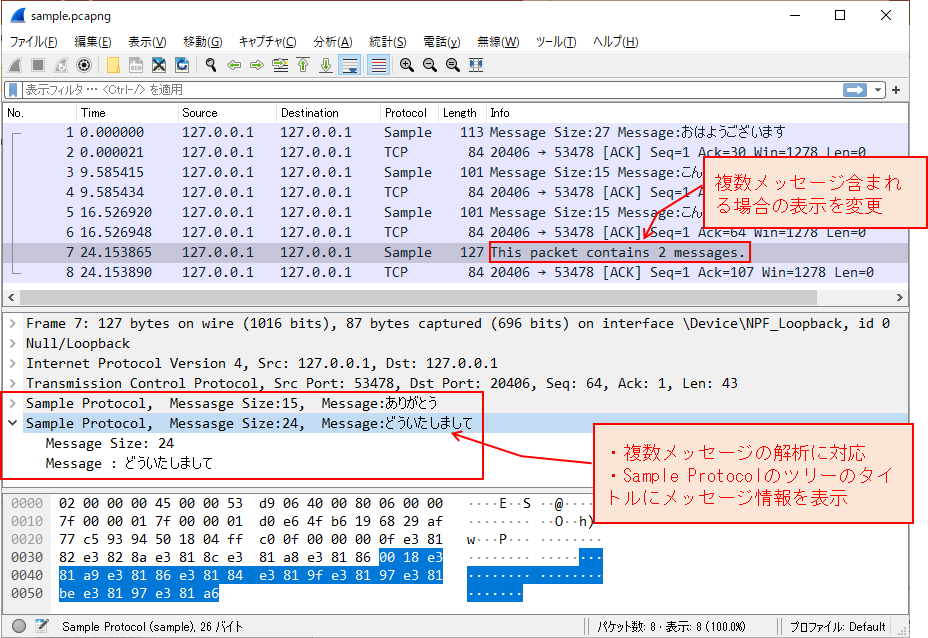Image resolution: width=928 pixels, height=638 pixels.
Task: Click the capture file properties status icon
Action: pos(41,626)
